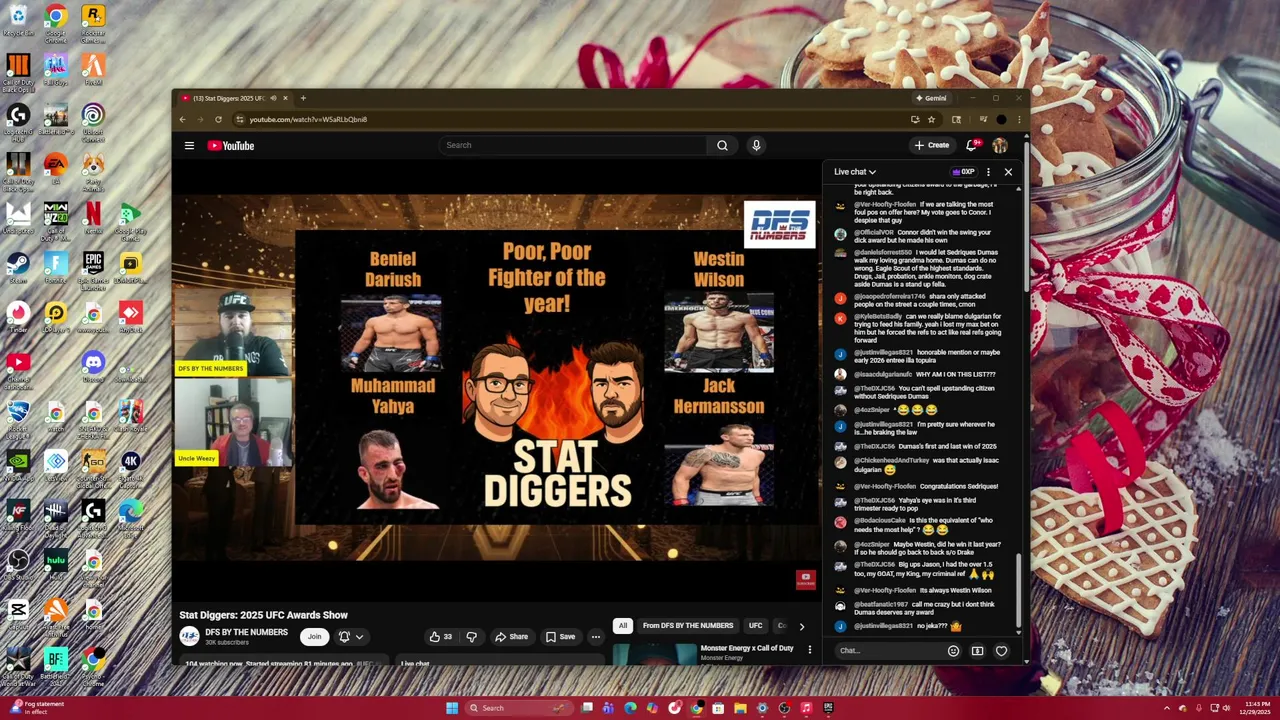Open the 0XP chat points badge

click(x=963, y=172)
